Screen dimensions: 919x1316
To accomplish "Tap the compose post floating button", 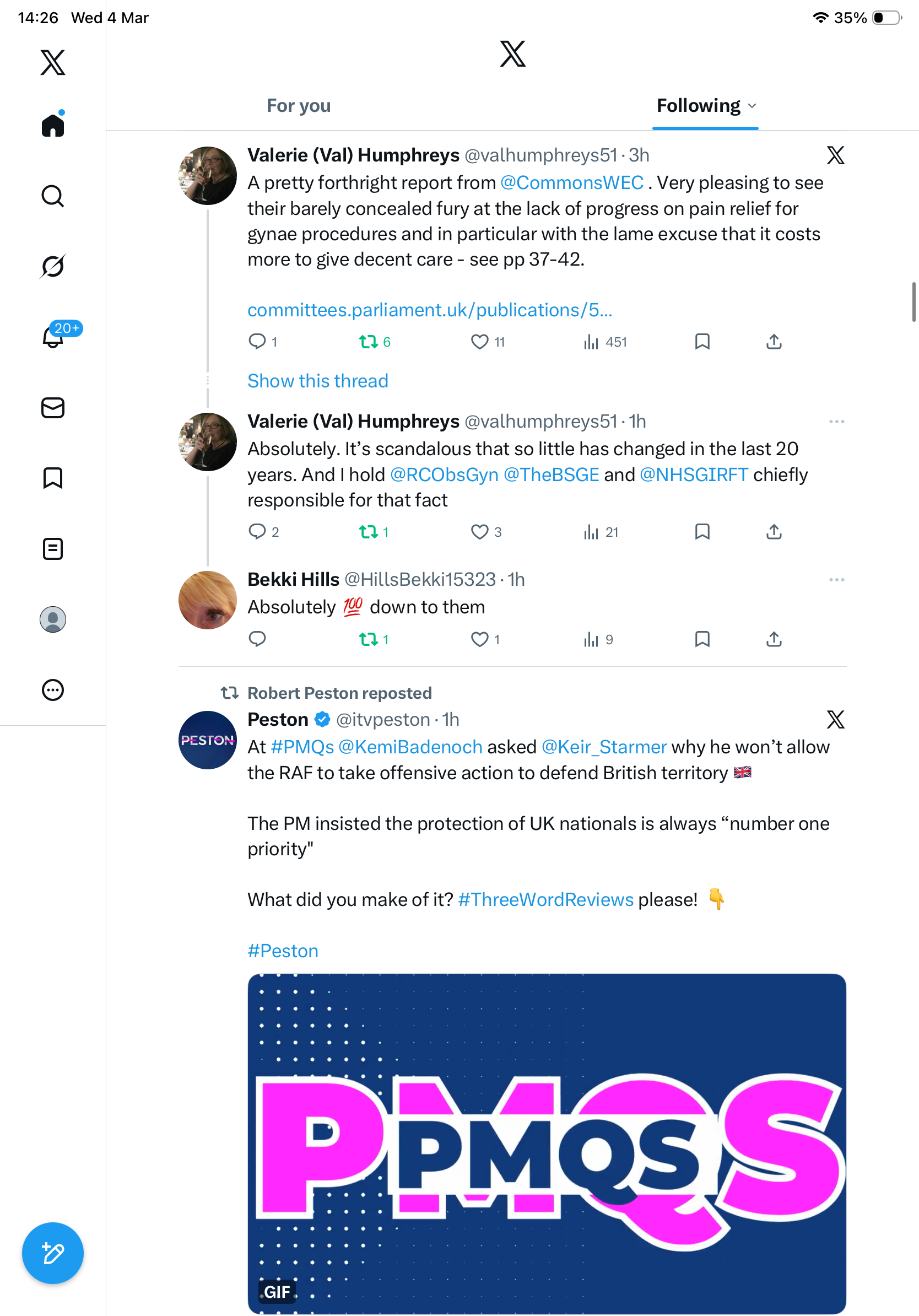I will 53,1253.
